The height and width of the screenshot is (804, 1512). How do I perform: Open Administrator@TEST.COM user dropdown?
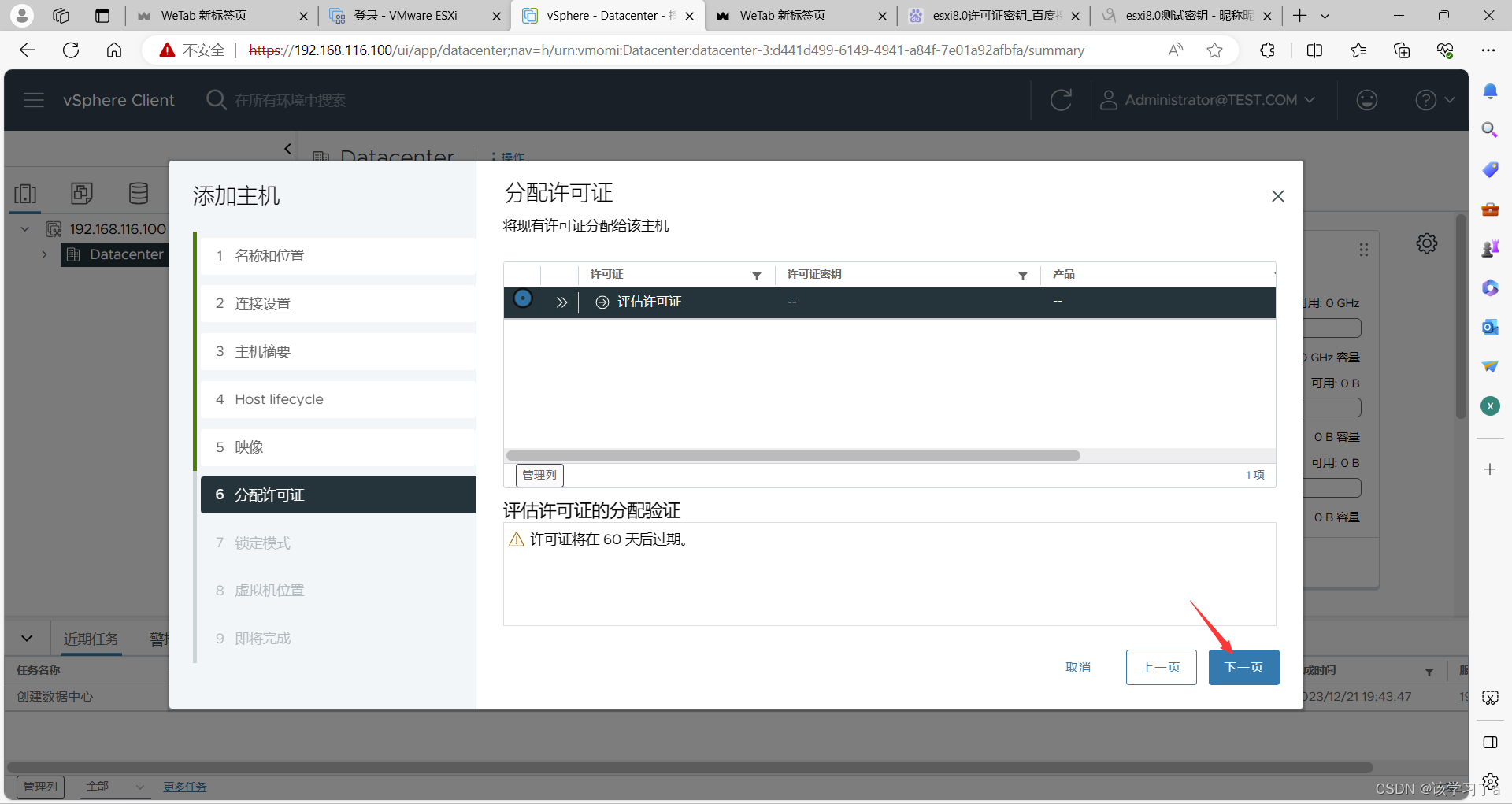(x=1207, y=100)
